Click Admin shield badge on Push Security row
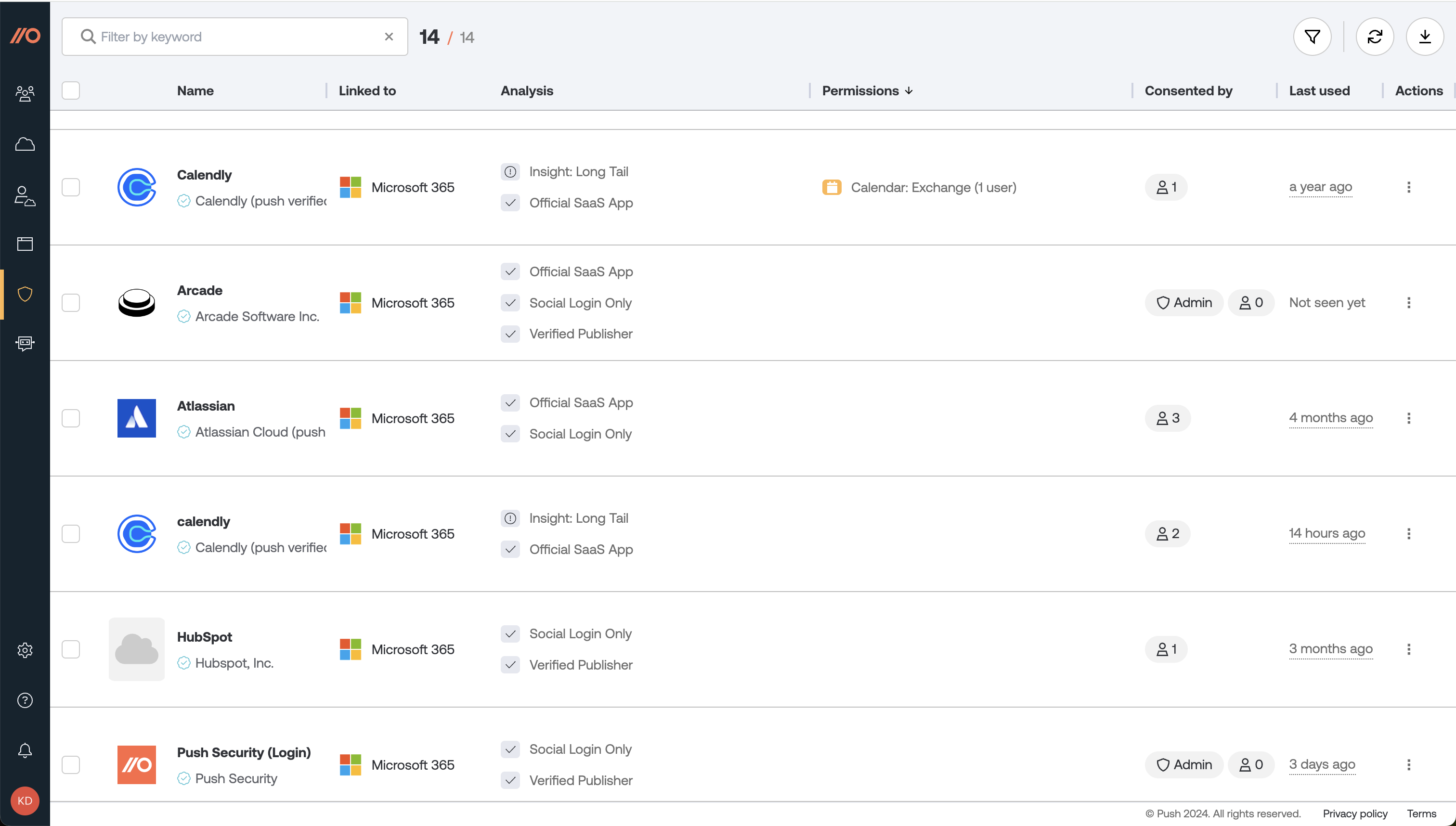The width and height of the screenshot is (1456, 826). tap(1183, 765)
